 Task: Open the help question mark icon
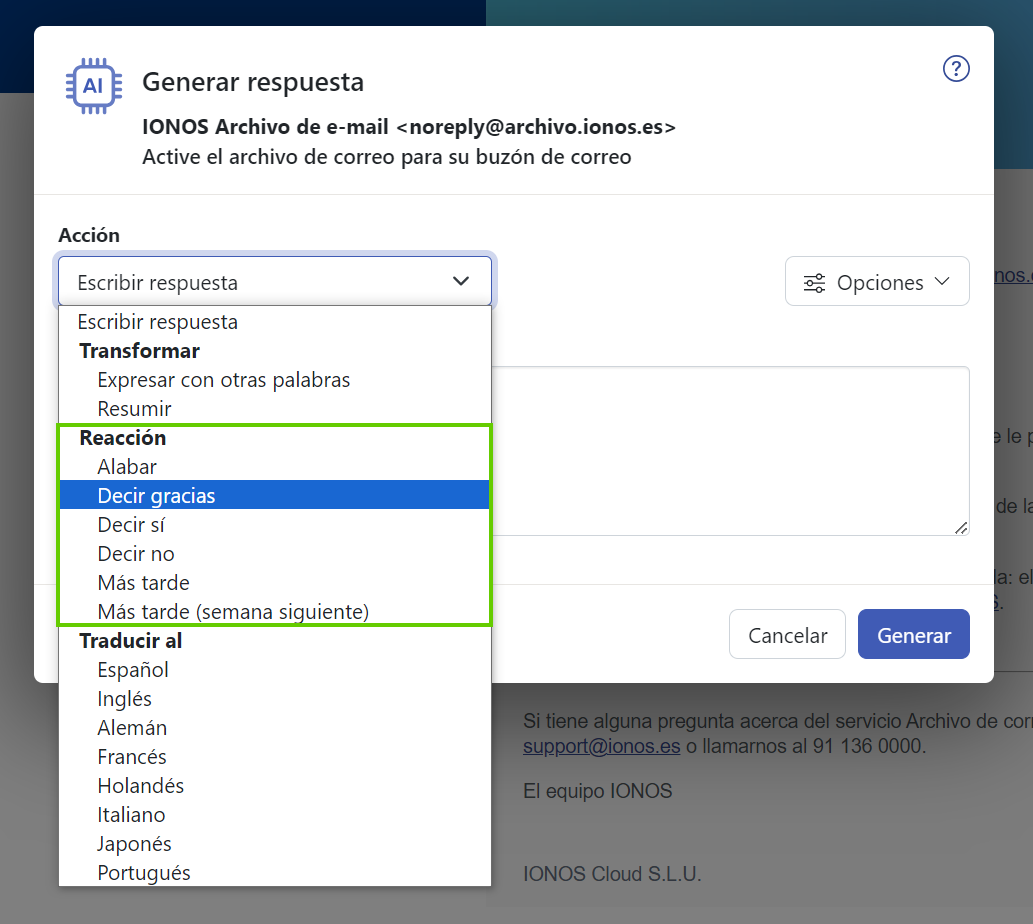click(x=956, y=68)
